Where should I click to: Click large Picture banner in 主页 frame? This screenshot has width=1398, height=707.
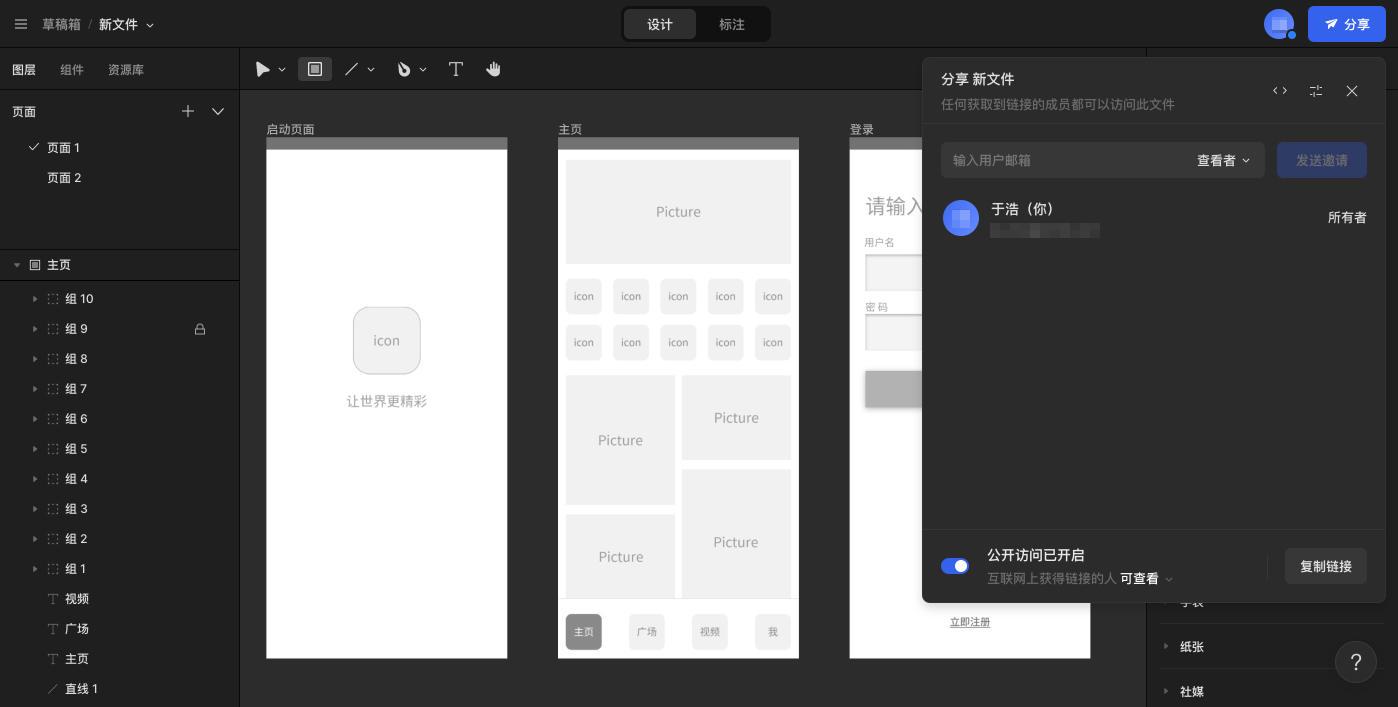(x=678, y=212)
